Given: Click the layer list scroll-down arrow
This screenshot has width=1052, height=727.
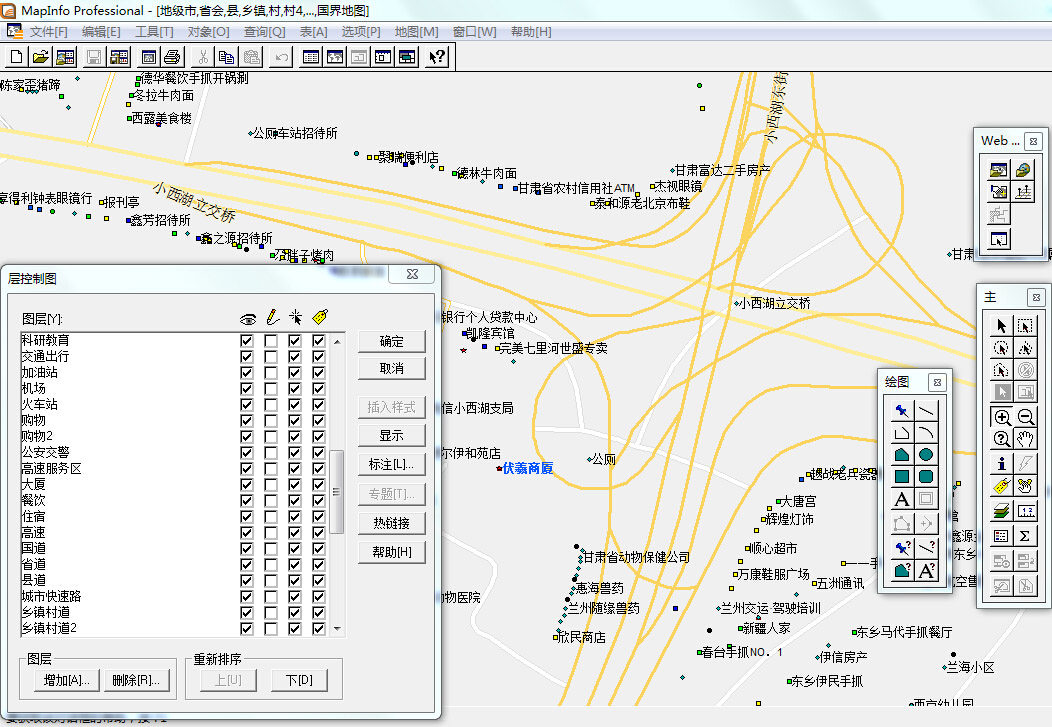Looking at the screenshot, I should coord(337,628).
